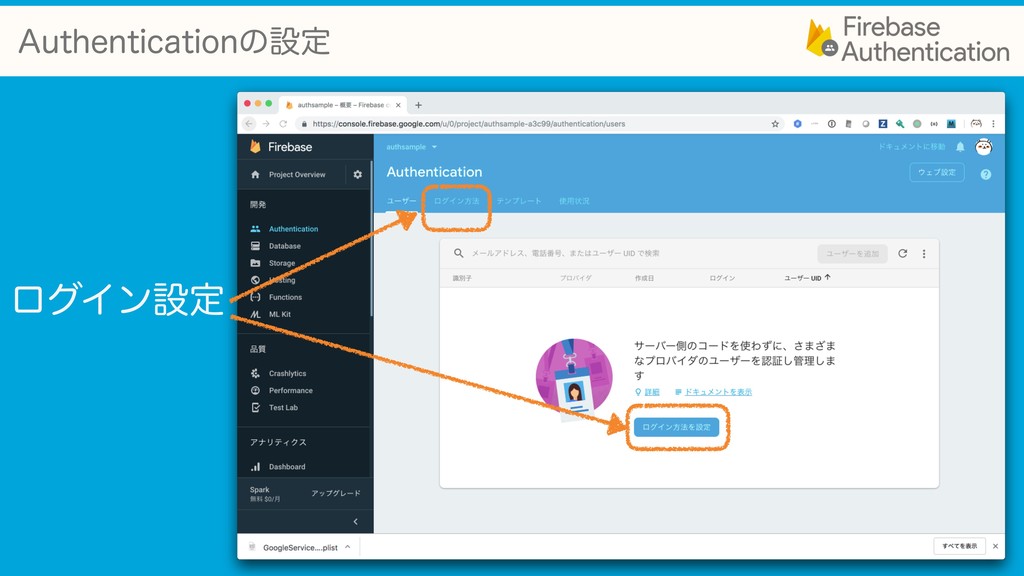Open Crashlytics in sidebar

287,374
